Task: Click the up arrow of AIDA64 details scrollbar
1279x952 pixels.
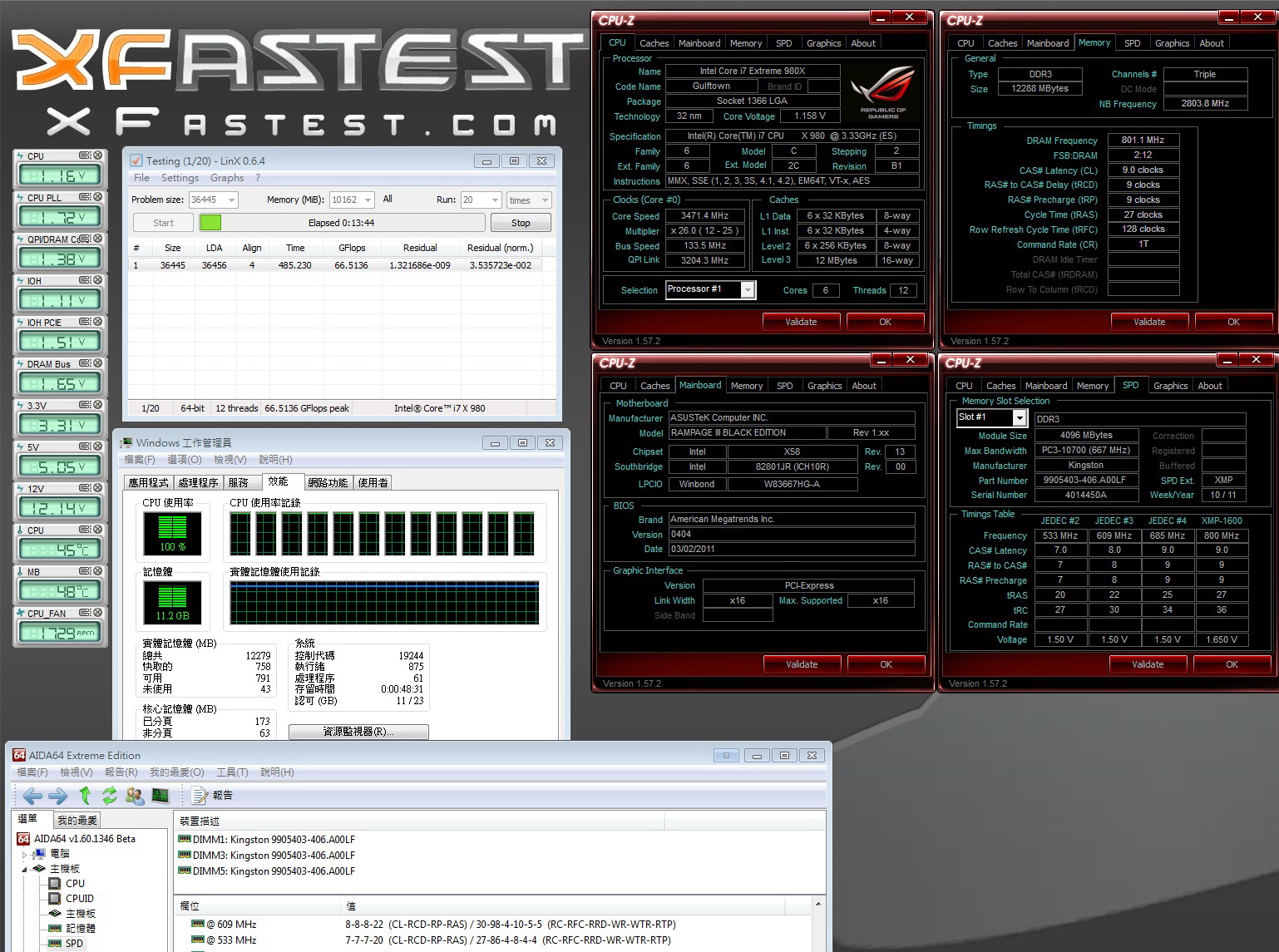Action: pos(818,905)
